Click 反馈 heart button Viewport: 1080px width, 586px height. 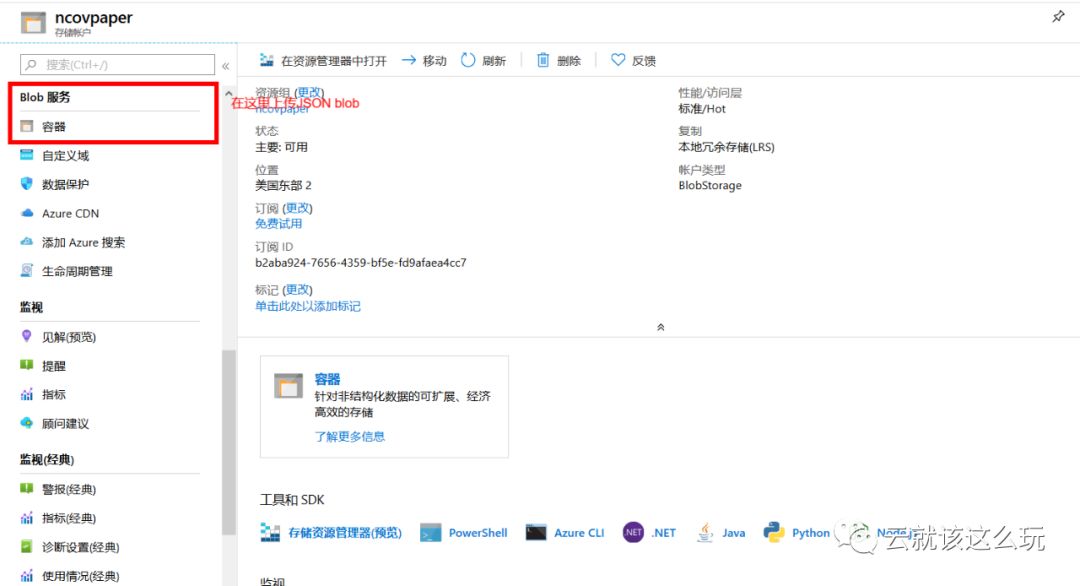633,61
